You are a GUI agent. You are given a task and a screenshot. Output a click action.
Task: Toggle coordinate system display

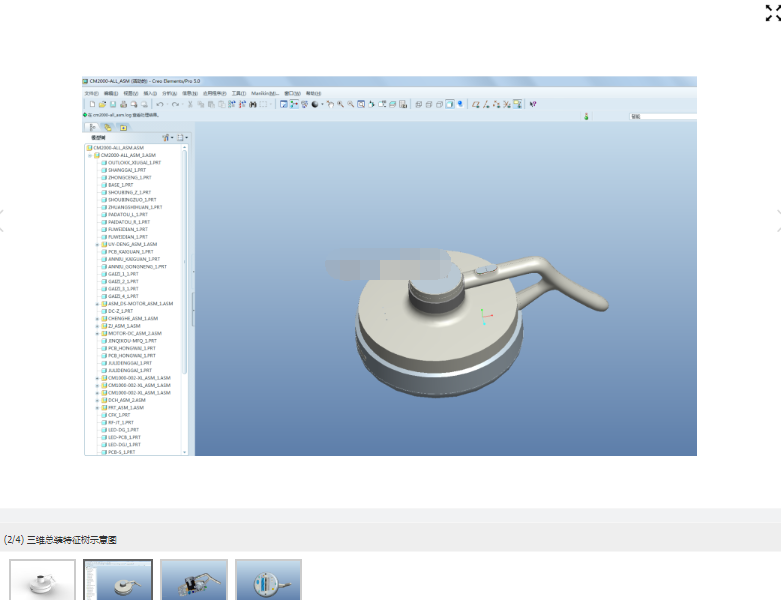[507, 104]
